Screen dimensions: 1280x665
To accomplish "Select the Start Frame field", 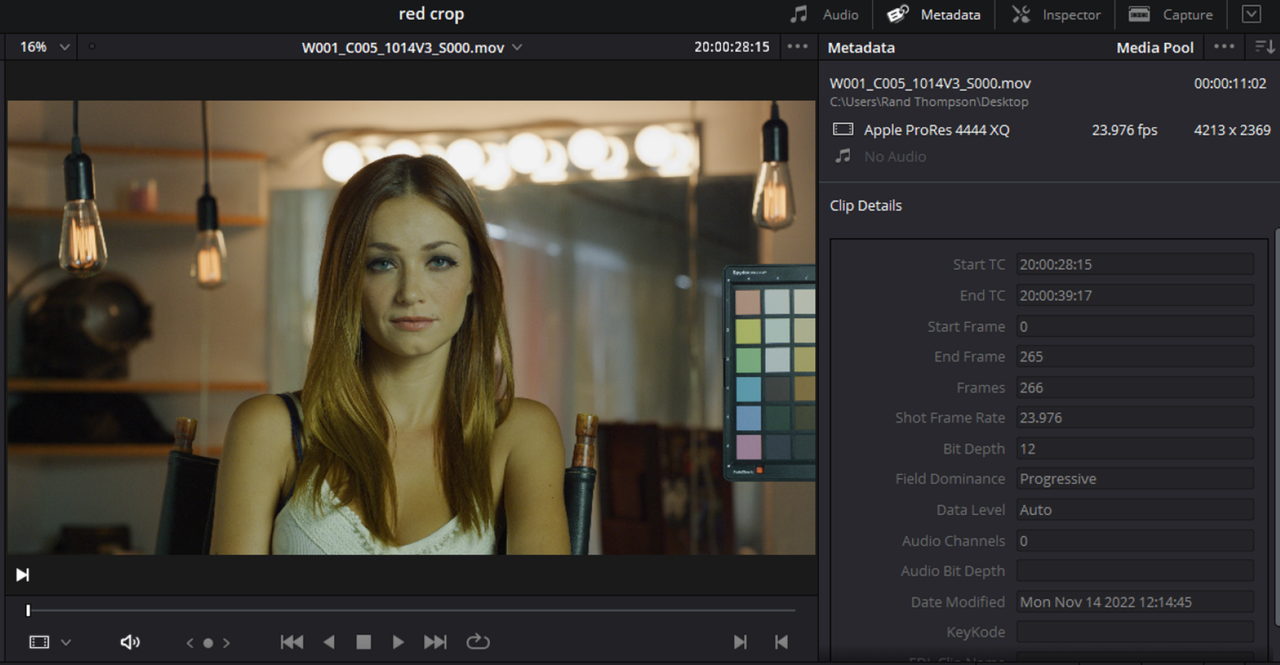I will [1135, 326].
